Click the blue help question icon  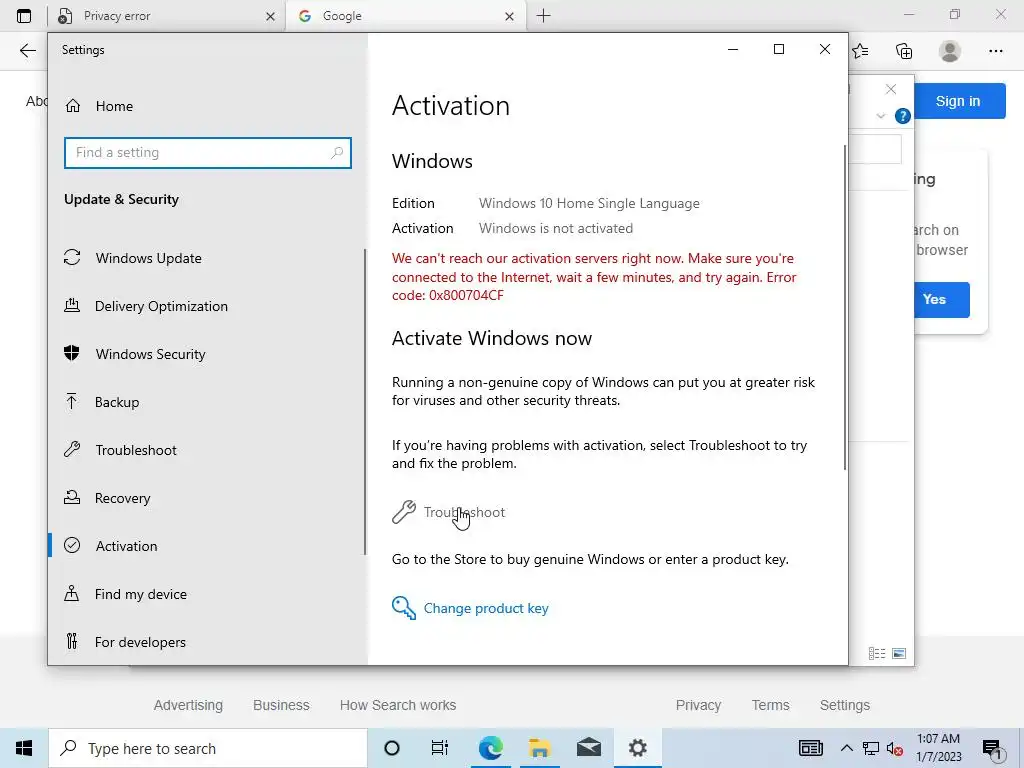(x=903, y=116)
